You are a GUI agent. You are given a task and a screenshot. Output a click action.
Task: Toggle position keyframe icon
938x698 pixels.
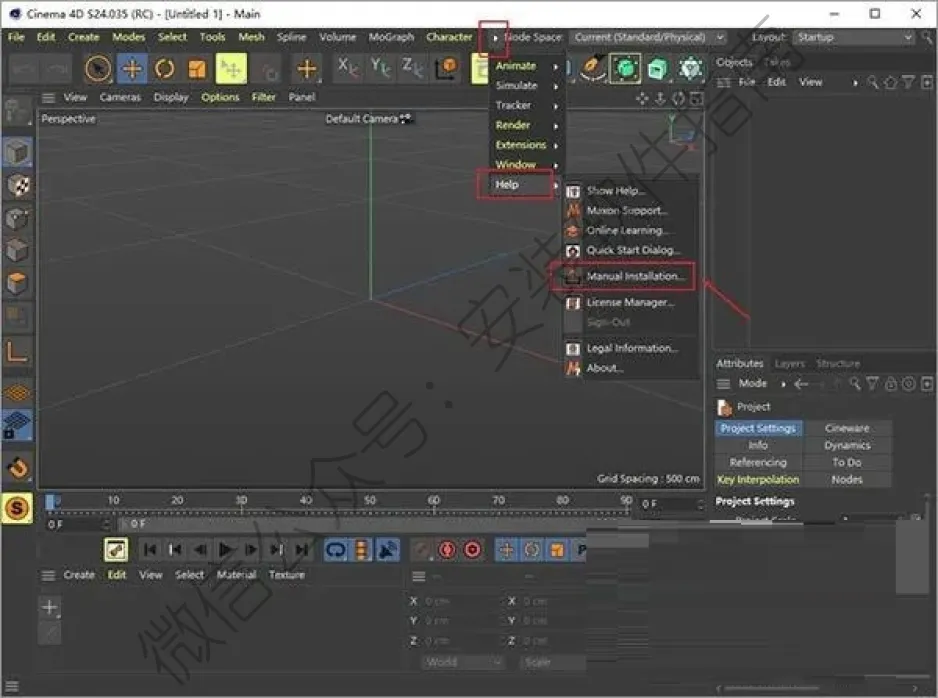point(507,550)
